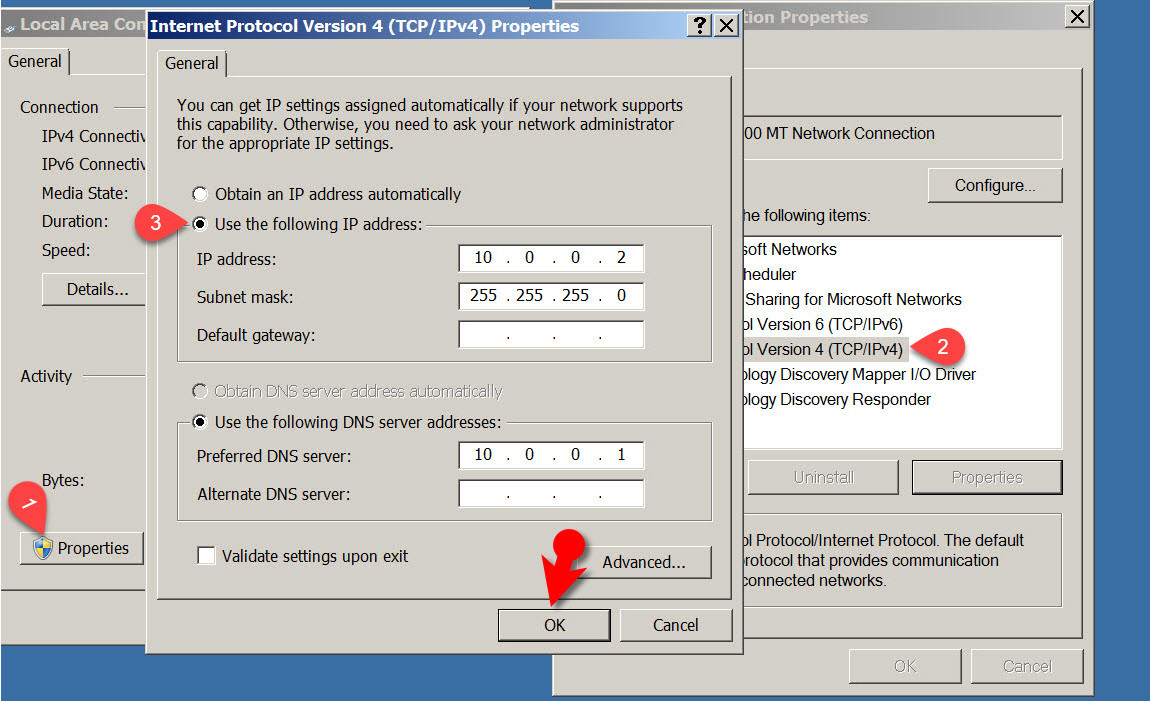1150x701 pixels.
Task: Click the IP address field
Action: click(552, 258)
